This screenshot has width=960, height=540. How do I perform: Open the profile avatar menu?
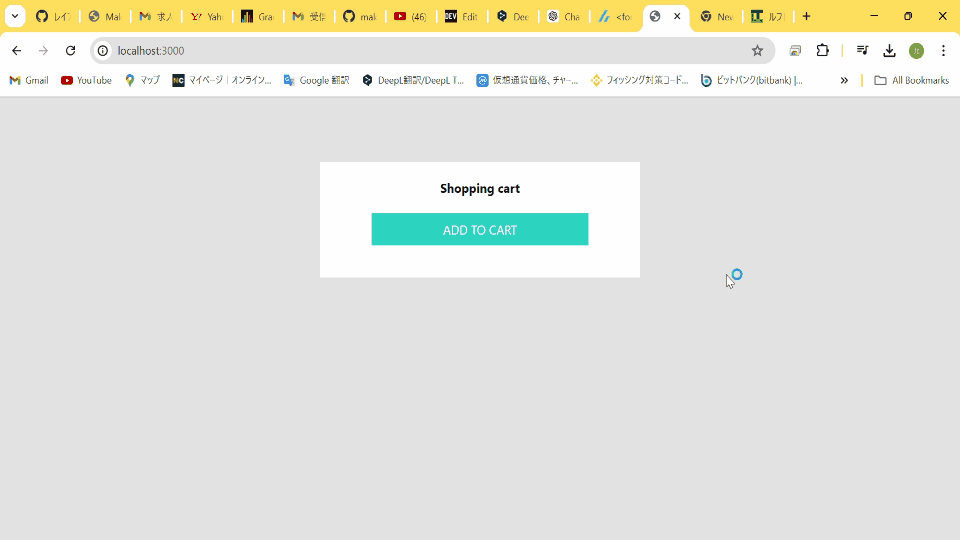point(917,51)
